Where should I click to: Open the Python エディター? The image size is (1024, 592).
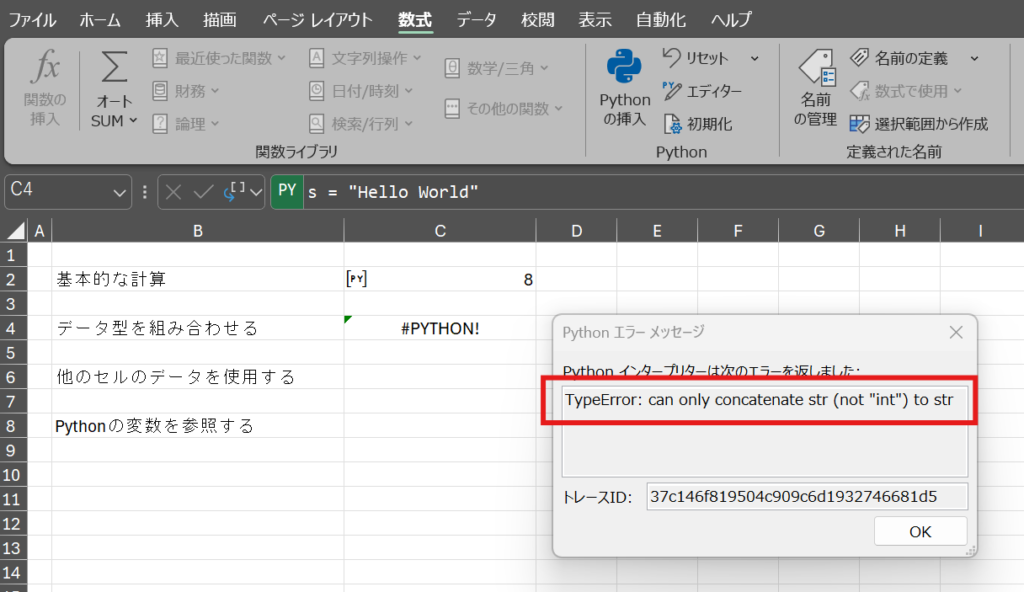(702, 91)
